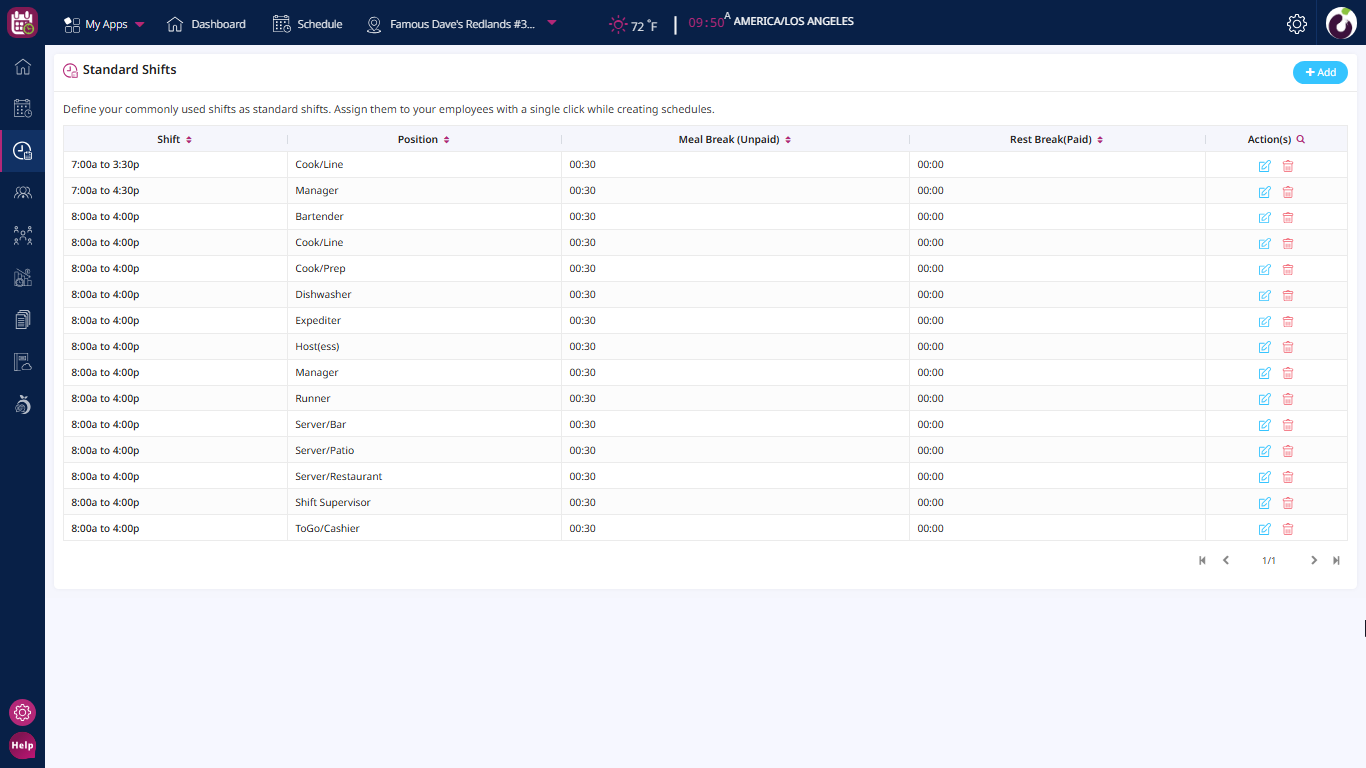Image resolution: width=1366 pixels, height=768 pixels.
Task: Open the user profile avatar menu
Action: tap(1341, 23)
